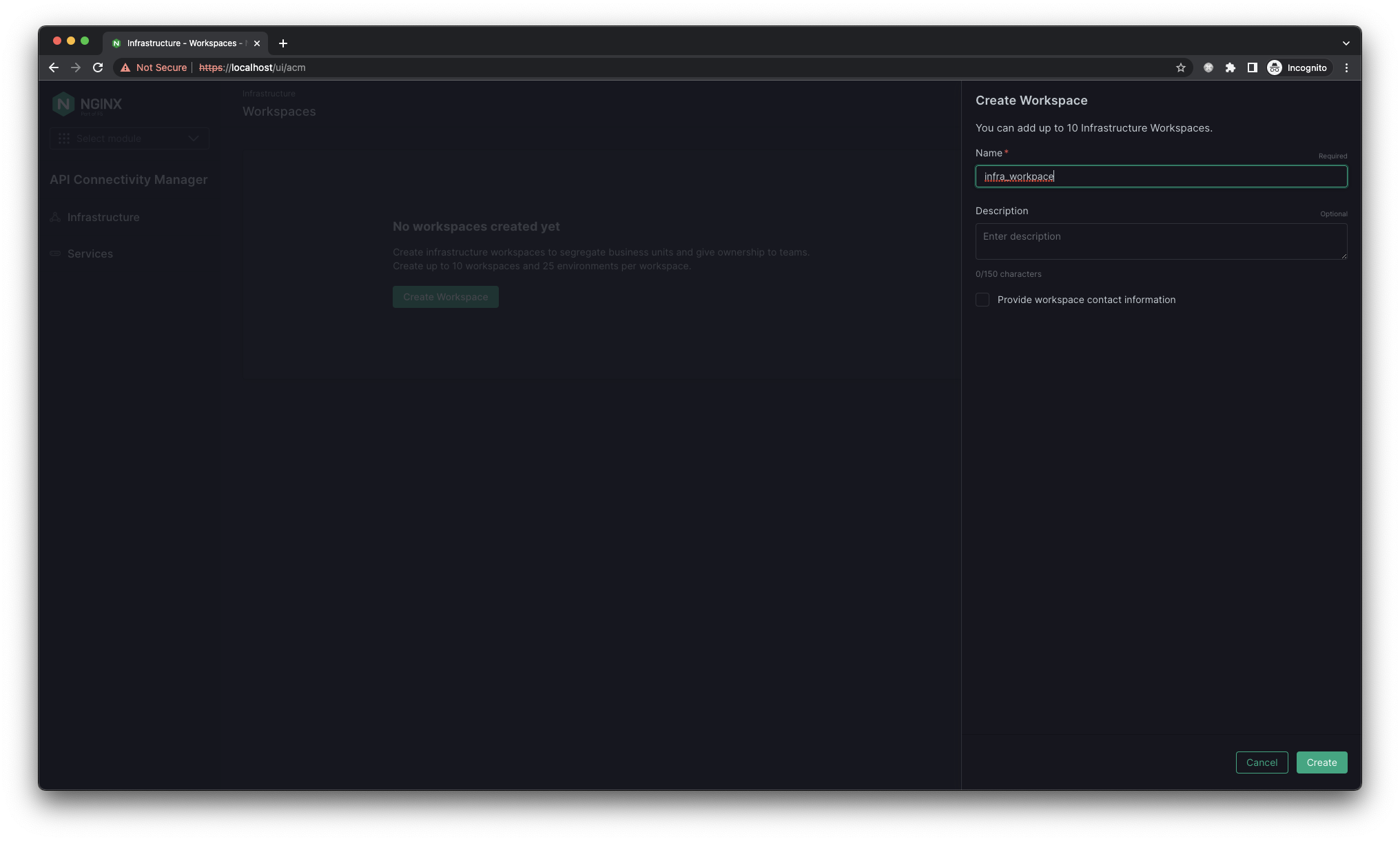Open Infrastructure in the sidebar
Screen dimensions: 1400x841
[103, 217]
